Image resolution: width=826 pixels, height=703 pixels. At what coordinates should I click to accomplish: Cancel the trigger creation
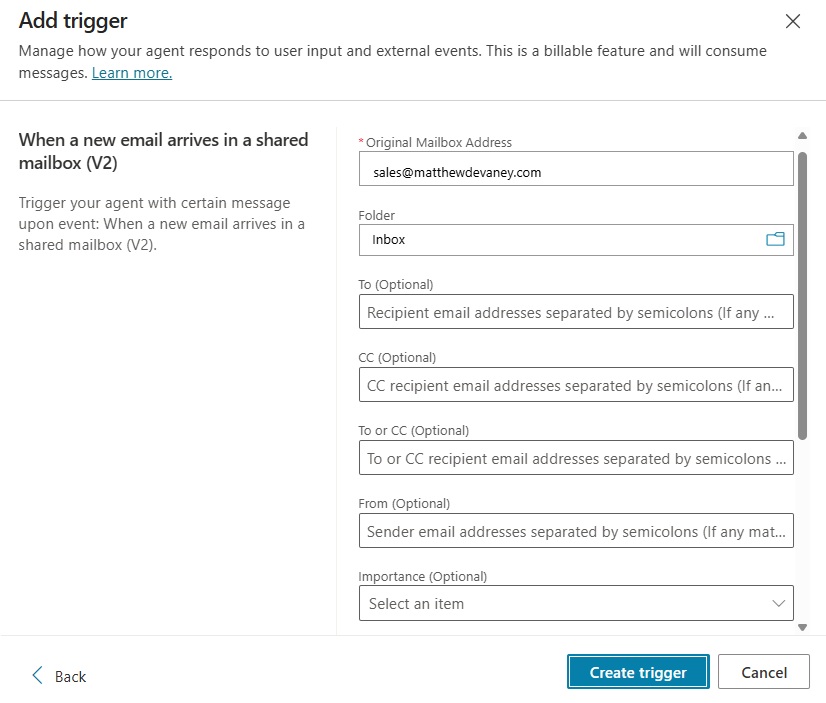pyautogui.click(x=764, y=672)
